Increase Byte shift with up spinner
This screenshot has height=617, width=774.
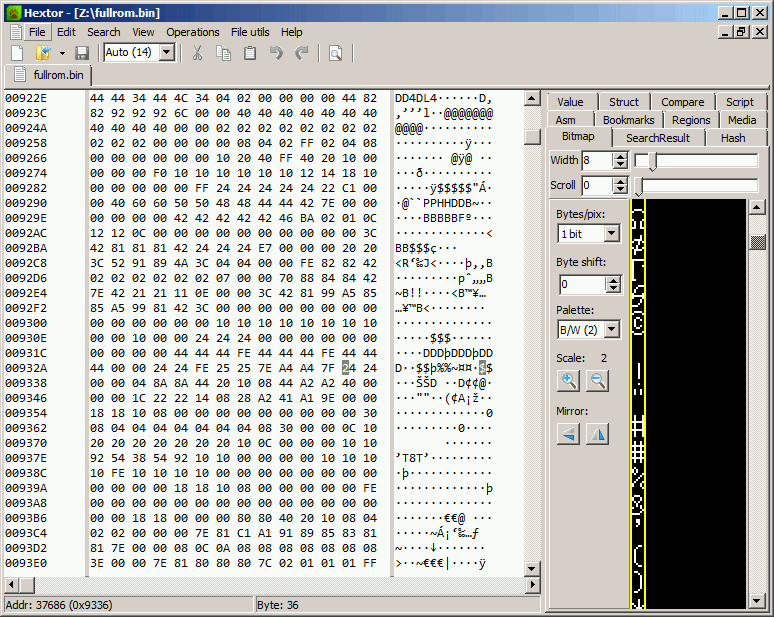613,280
